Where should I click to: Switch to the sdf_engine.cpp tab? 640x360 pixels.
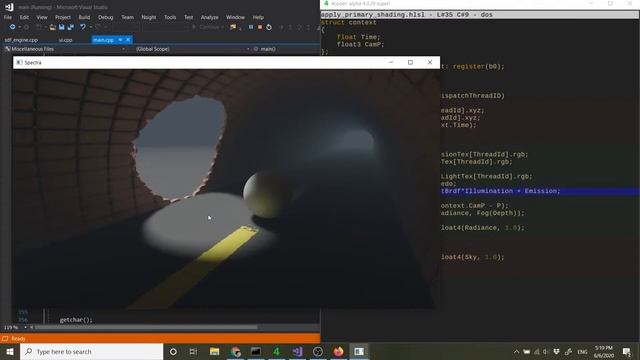click(x=21, y=40)
